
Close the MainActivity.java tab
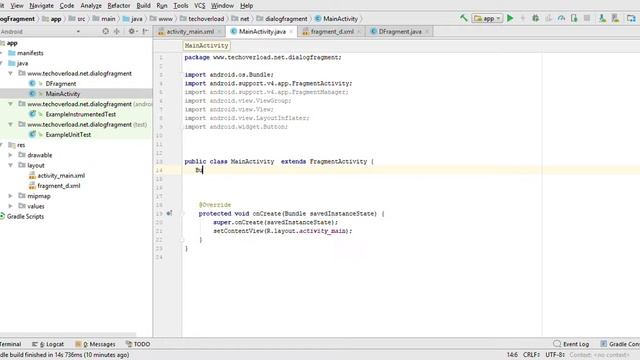291,31
